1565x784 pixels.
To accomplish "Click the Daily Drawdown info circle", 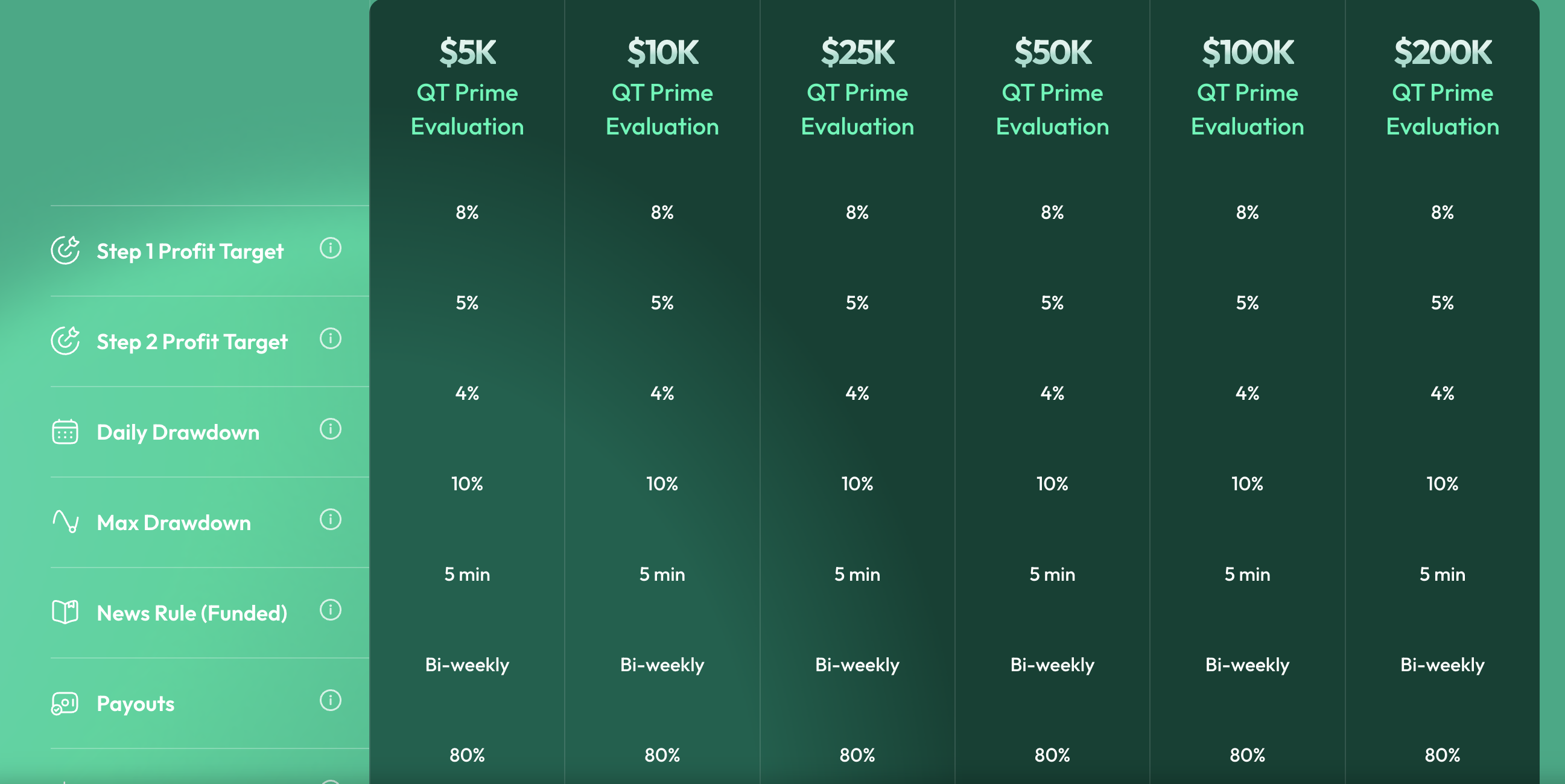I will 331,430.
